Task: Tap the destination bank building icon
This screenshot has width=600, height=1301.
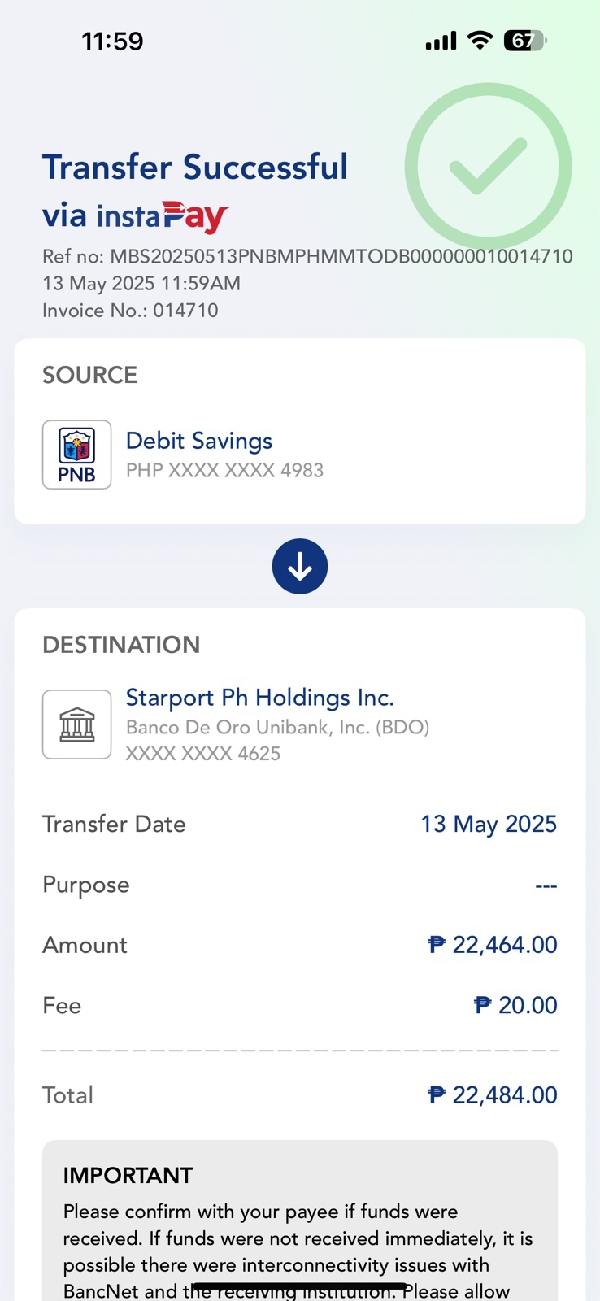Action: click(76, 724)
